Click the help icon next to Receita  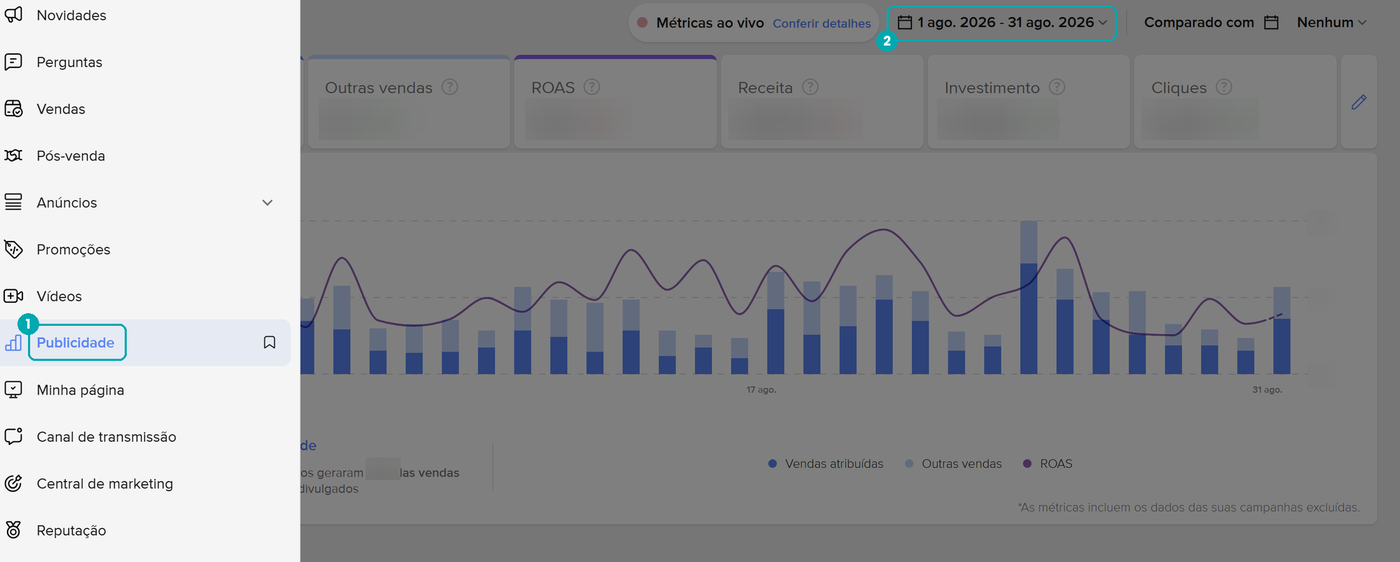point(810,87)
